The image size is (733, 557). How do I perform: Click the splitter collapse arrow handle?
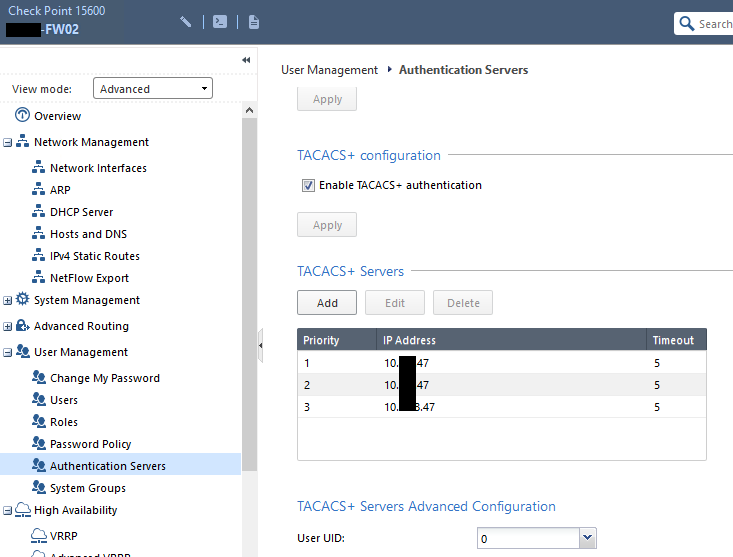(x=260, y=345)
